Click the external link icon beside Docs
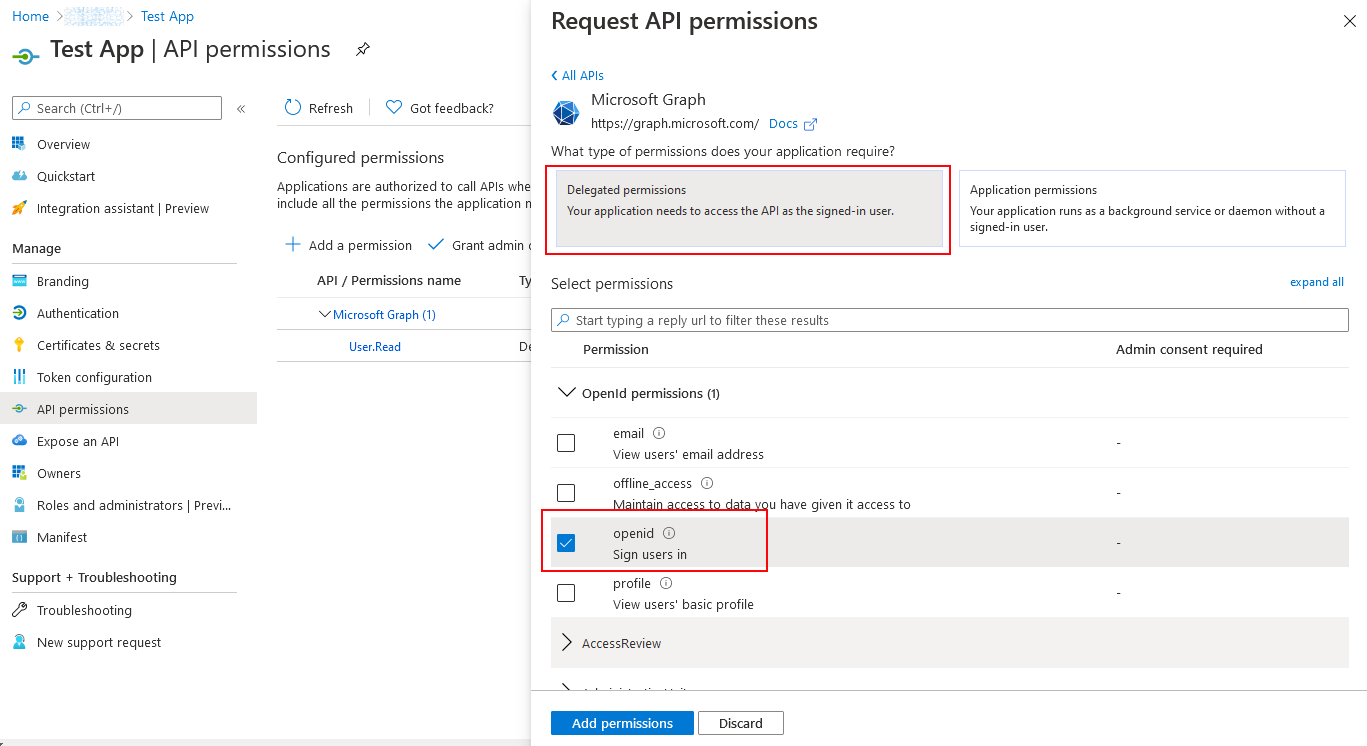Screen dimensions: 1367x746 pos(811,124)
